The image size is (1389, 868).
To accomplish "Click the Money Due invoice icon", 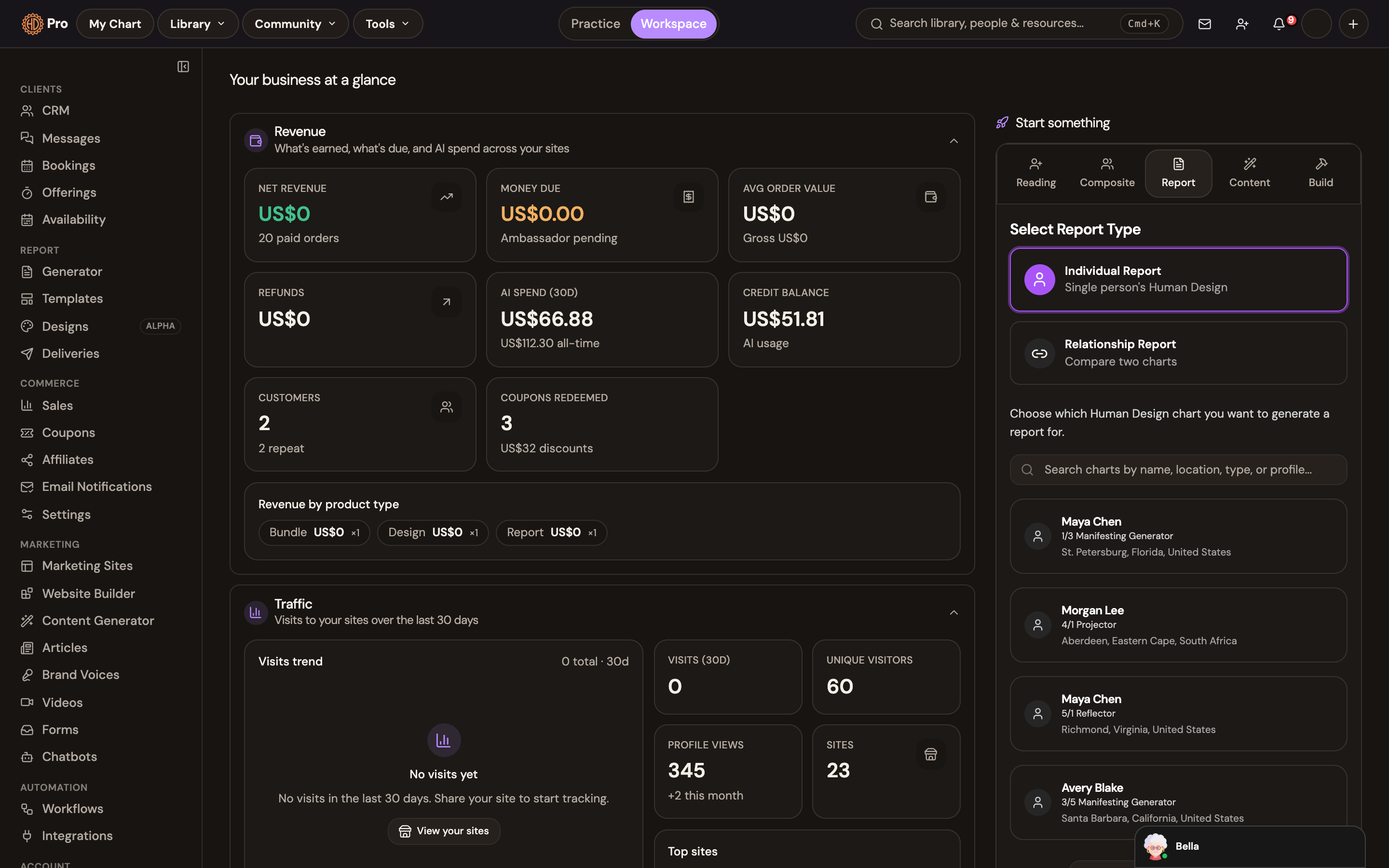I will (x=689, y=198).
